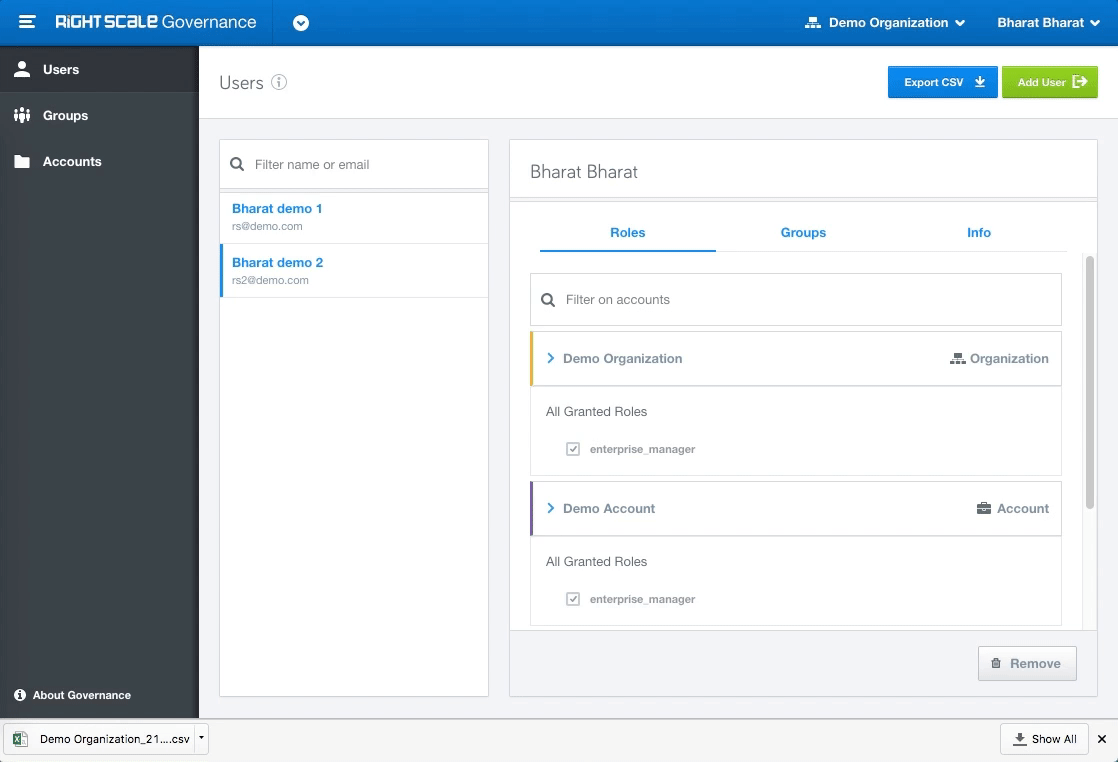Click the info icon beside Users heading

click(280, 82)
